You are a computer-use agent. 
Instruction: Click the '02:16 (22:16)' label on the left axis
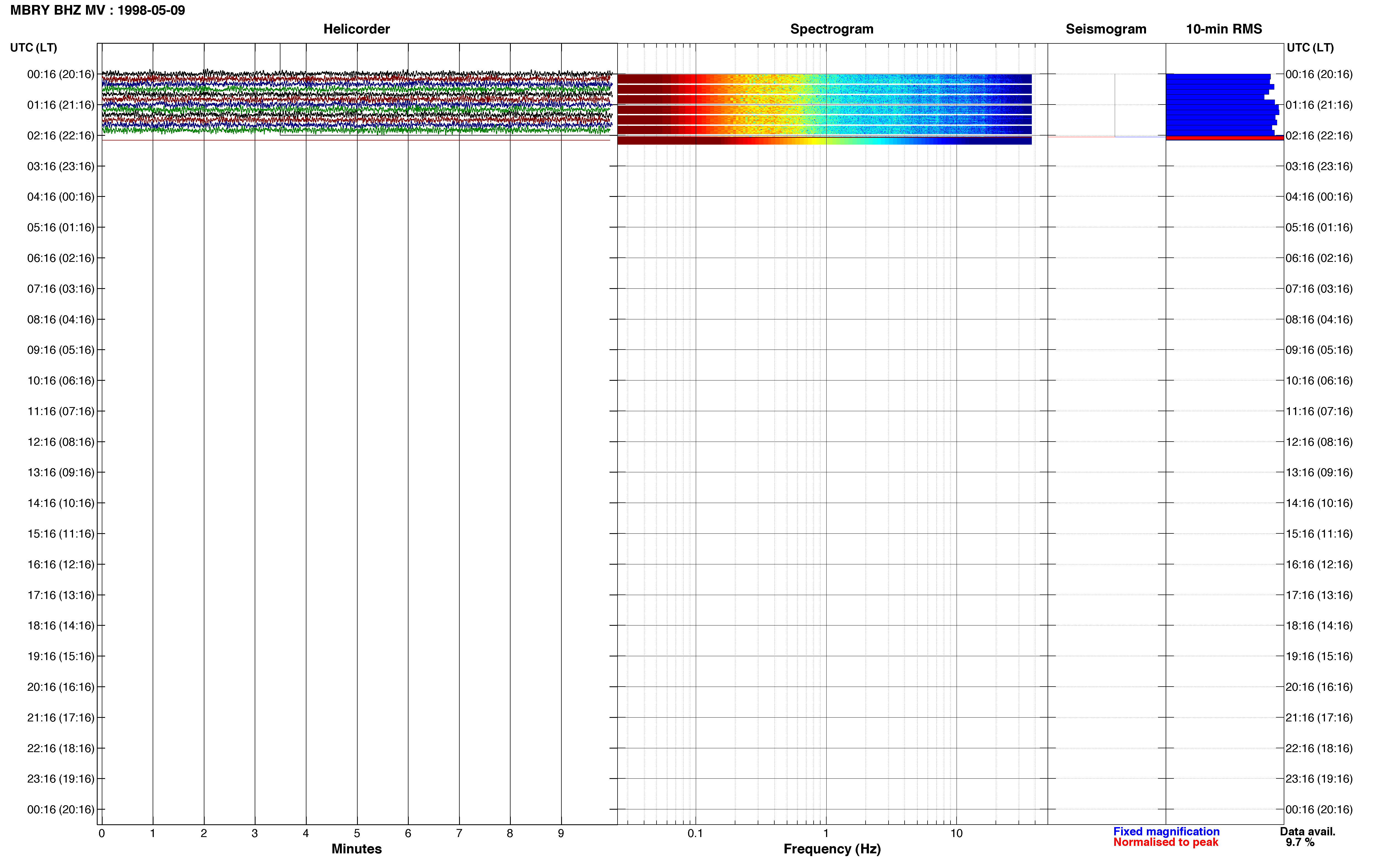pyautogui.click(x=61, y=135)
